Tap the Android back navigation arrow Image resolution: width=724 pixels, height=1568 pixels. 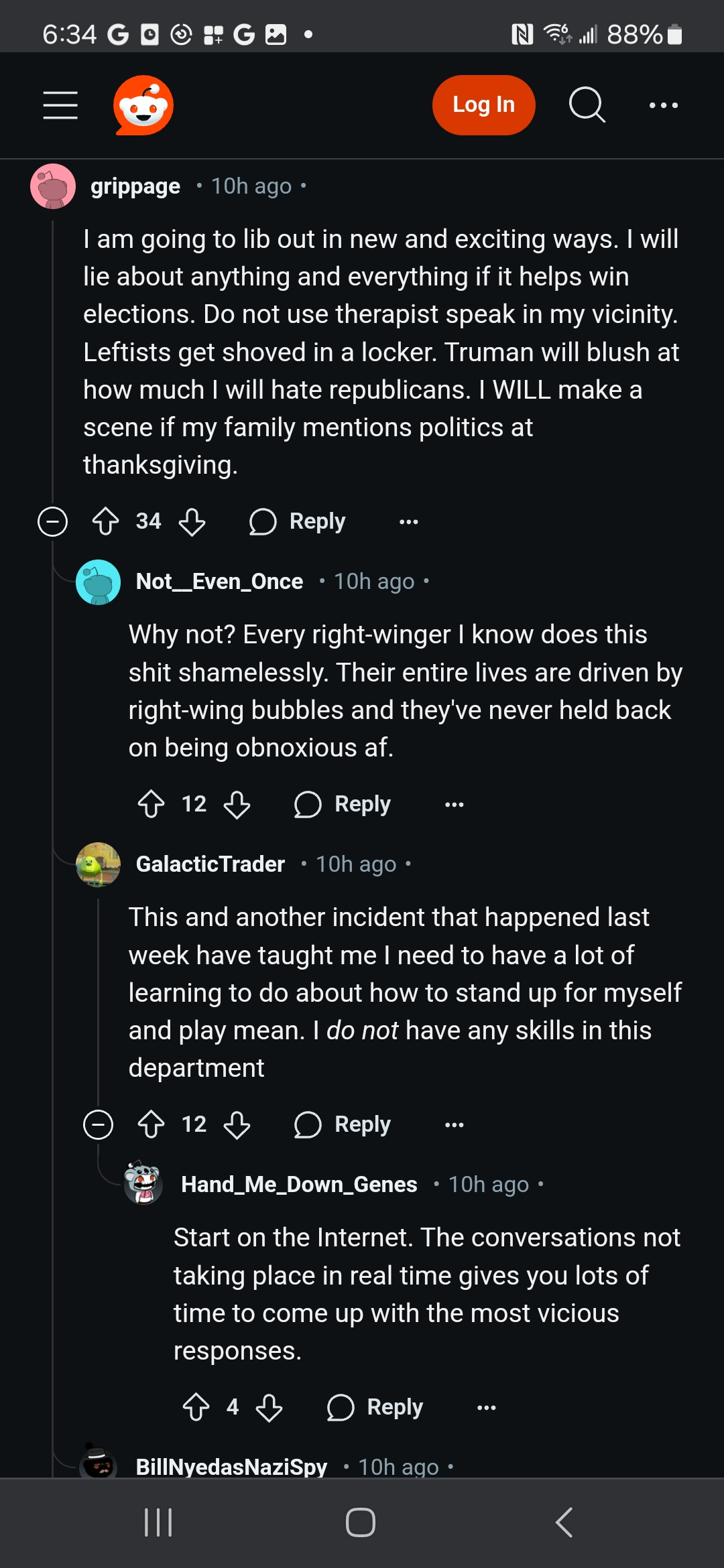564,1522
